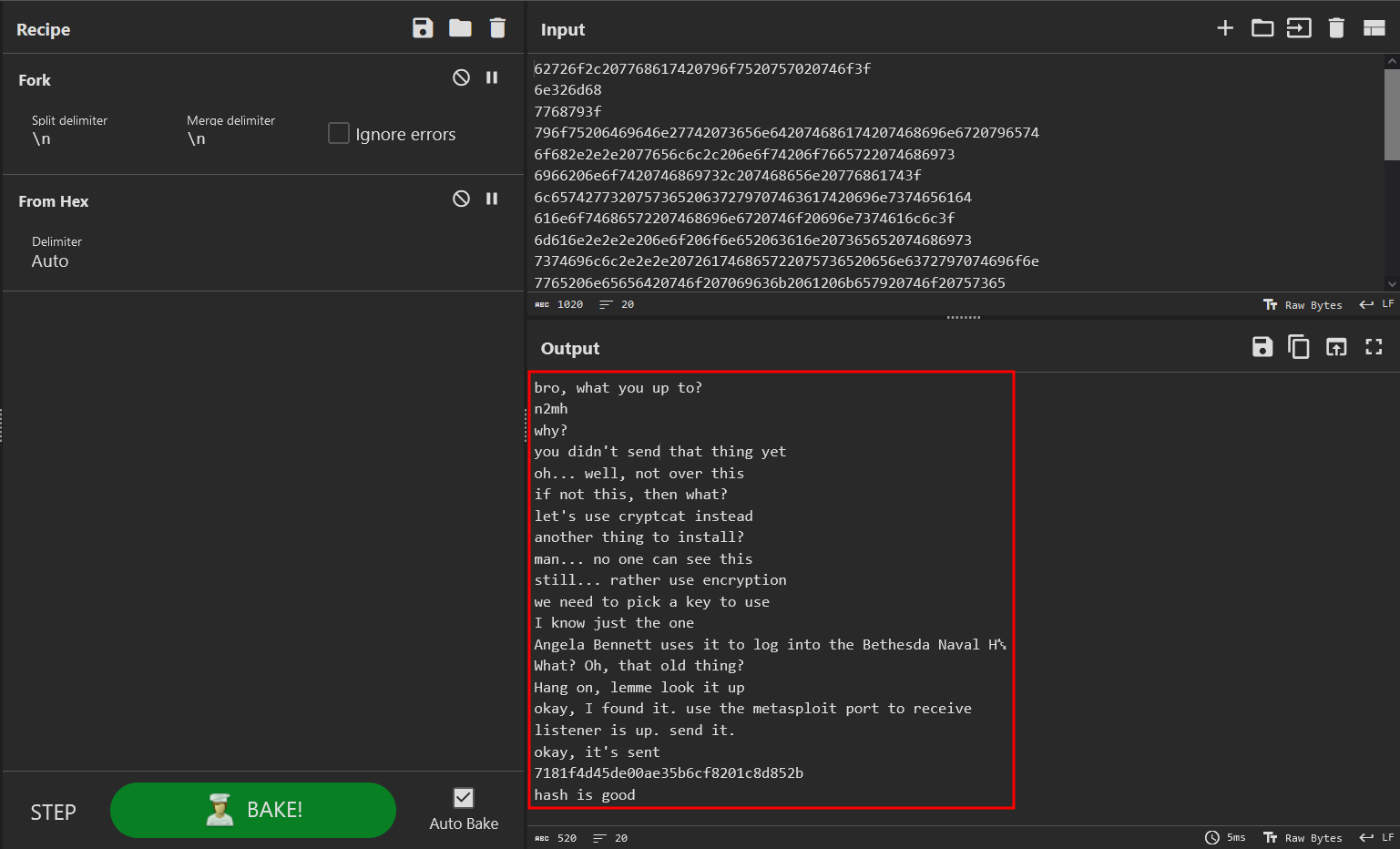Set breakpoint on From Hex operation
The width and height of the screenshot is (1400, 849).
click(492, 199)
